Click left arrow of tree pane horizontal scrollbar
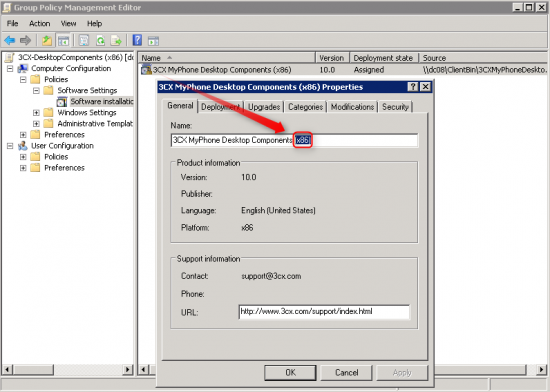The image size is (550, 392). (8, 370)
